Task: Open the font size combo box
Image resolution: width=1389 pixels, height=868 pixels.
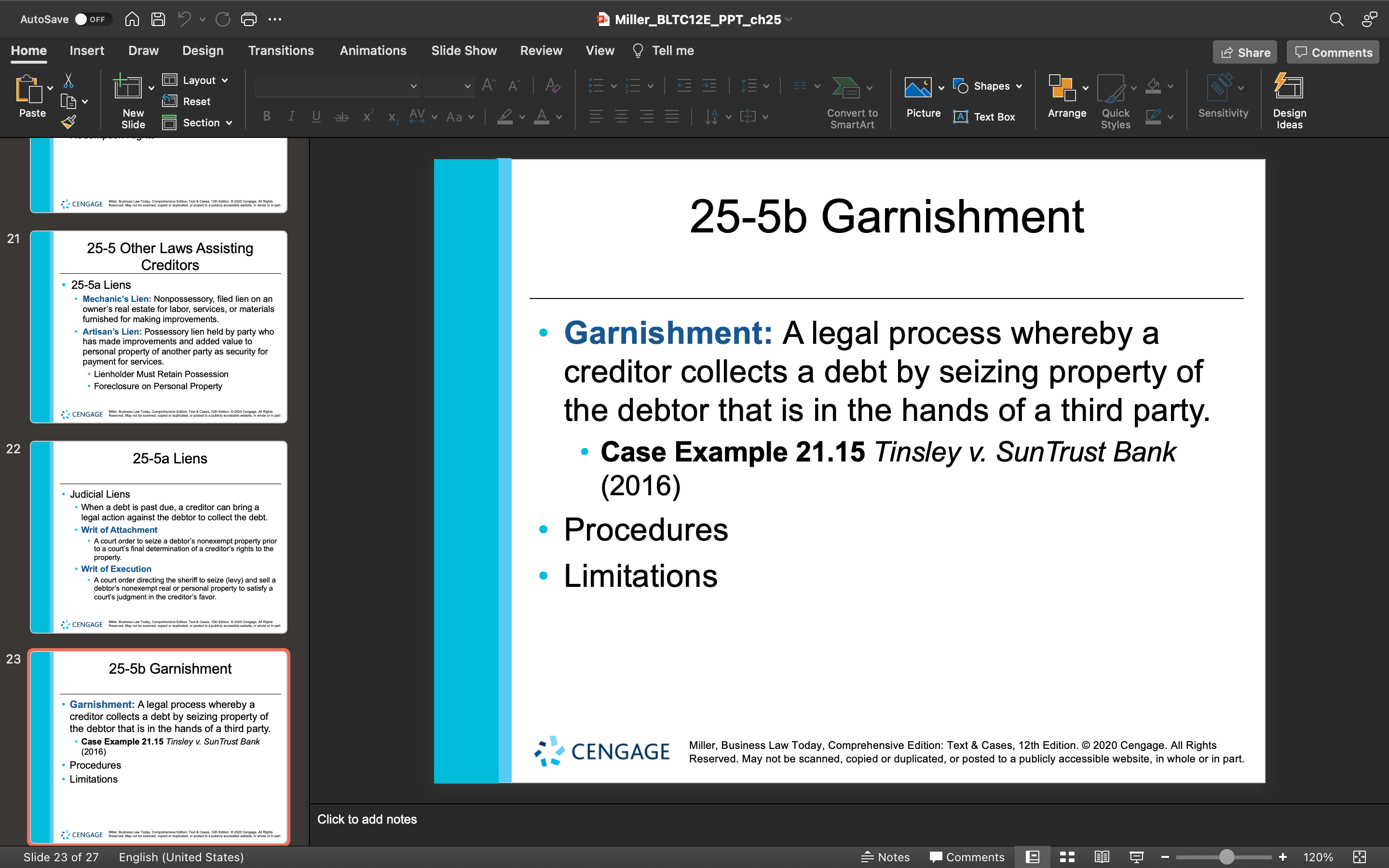Action: point(448,85)
